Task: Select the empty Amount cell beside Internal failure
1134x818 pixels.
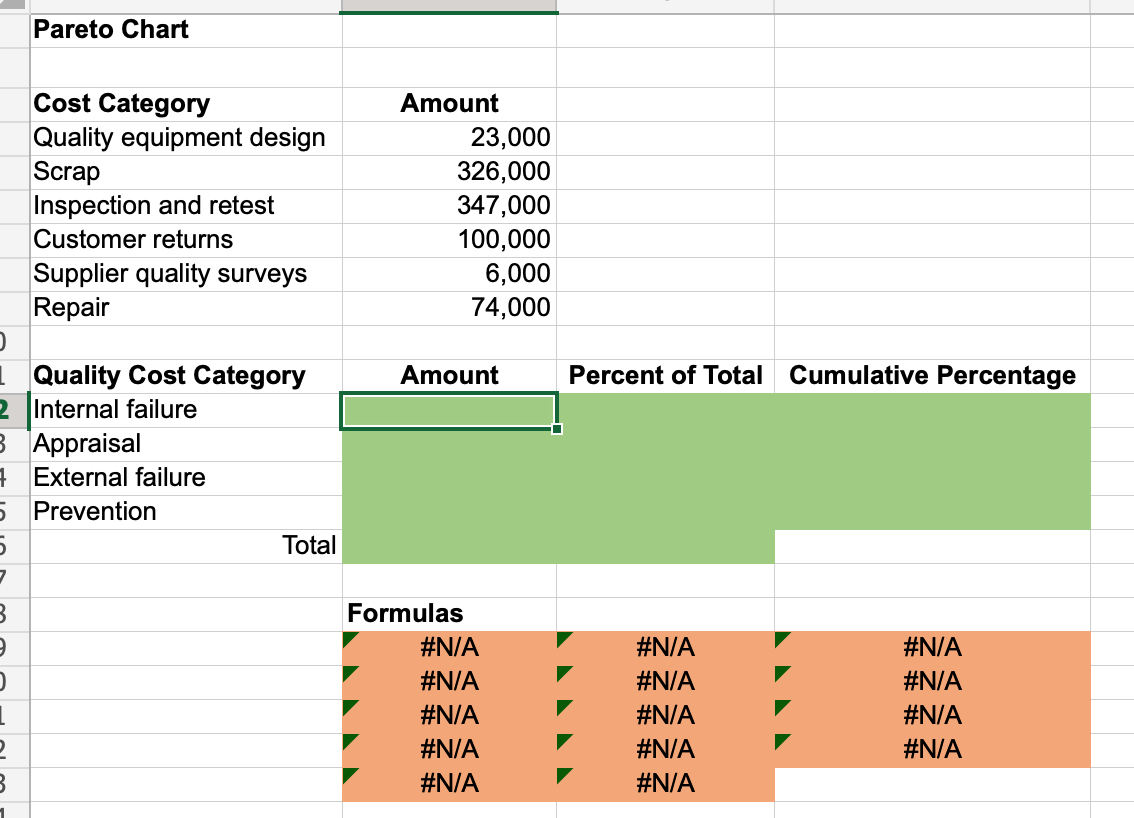Action: pos(448,409)
